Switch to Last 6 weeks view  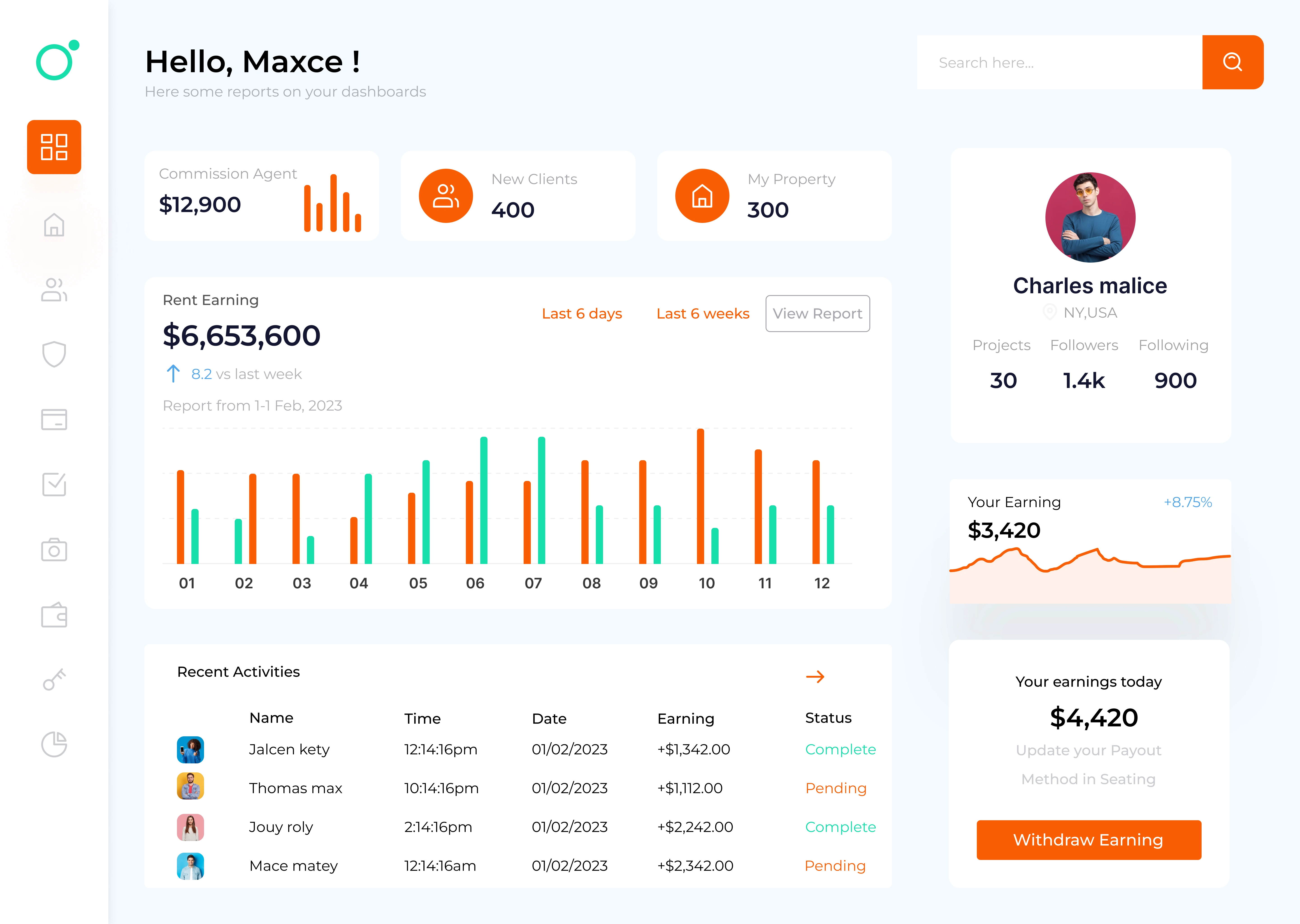[x=702, y=314]
